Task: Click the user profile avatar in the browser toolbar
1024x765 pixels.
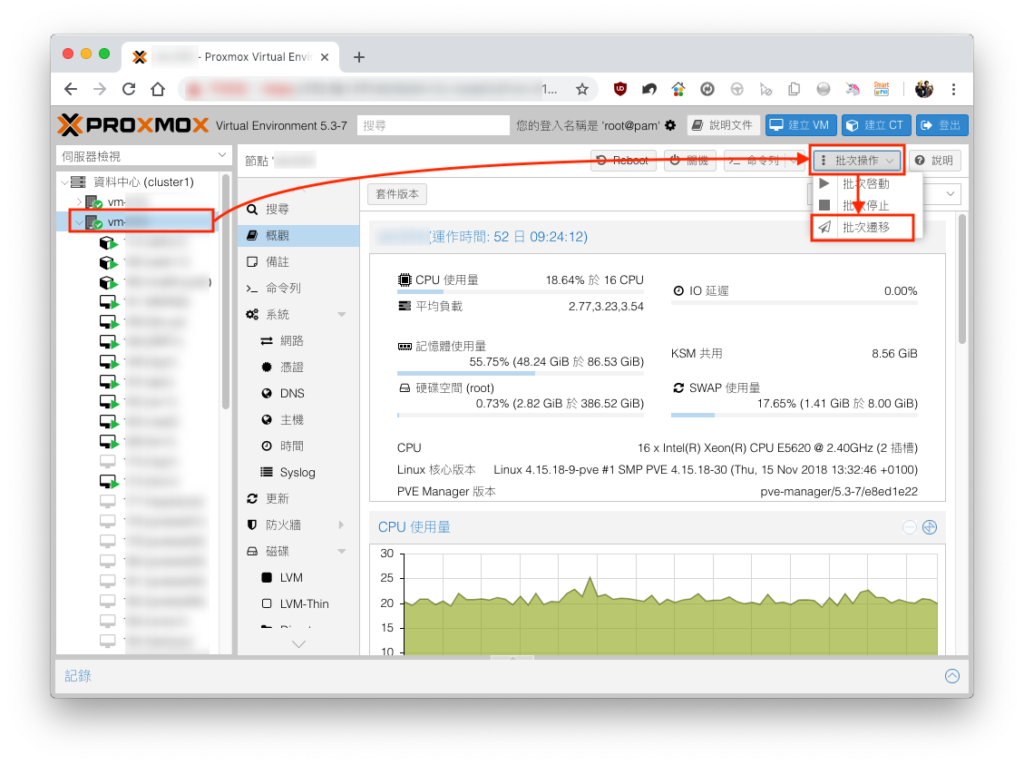Action: (923, 89)
